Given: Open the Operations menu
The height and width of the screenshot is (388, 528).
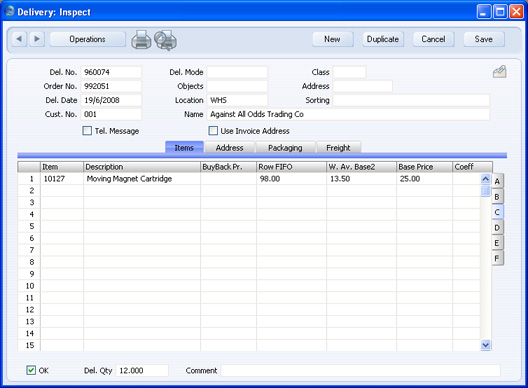Looking at the screenshot, I should coord(88,39).
